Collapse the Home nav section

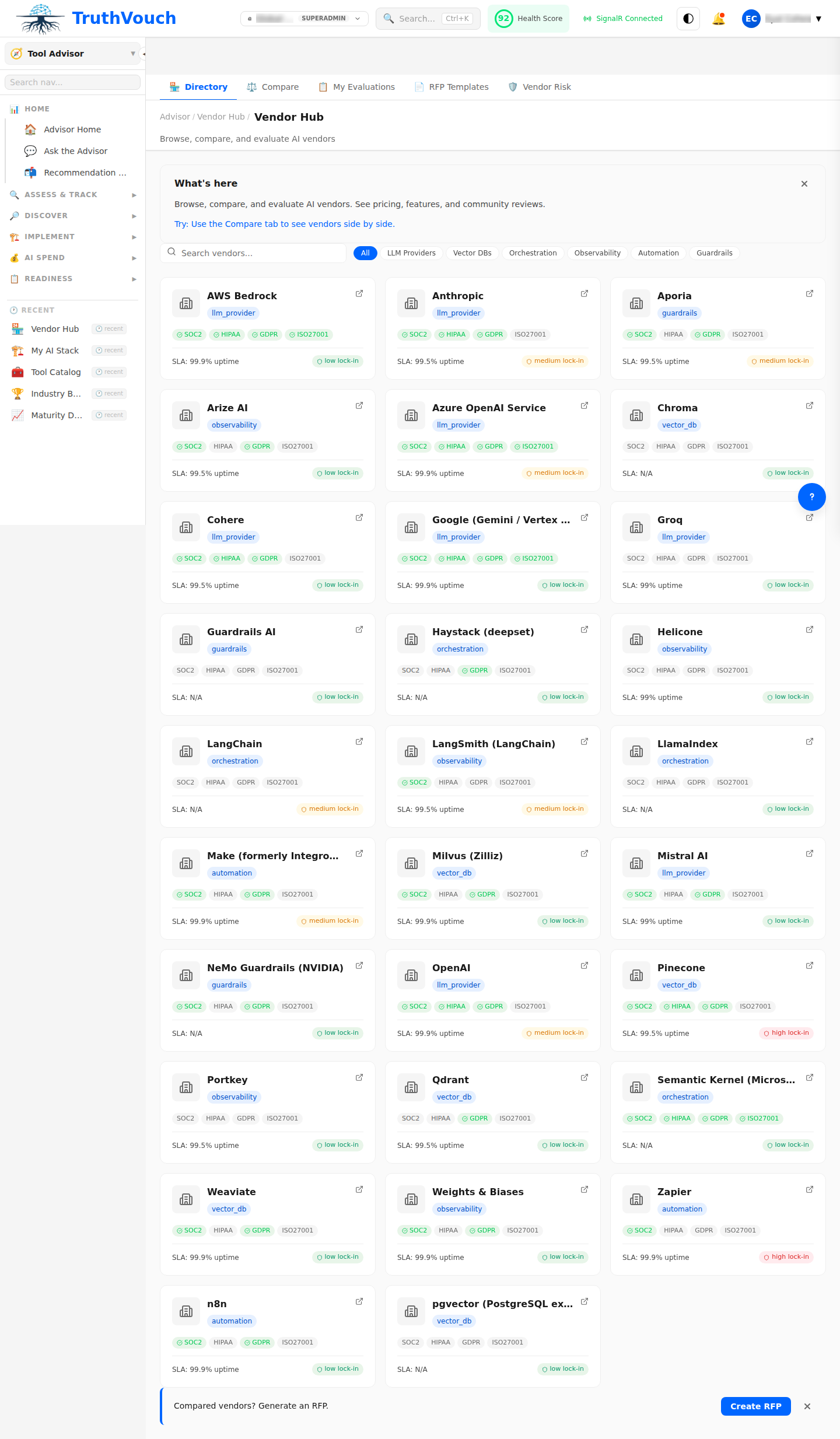[72, 109]
